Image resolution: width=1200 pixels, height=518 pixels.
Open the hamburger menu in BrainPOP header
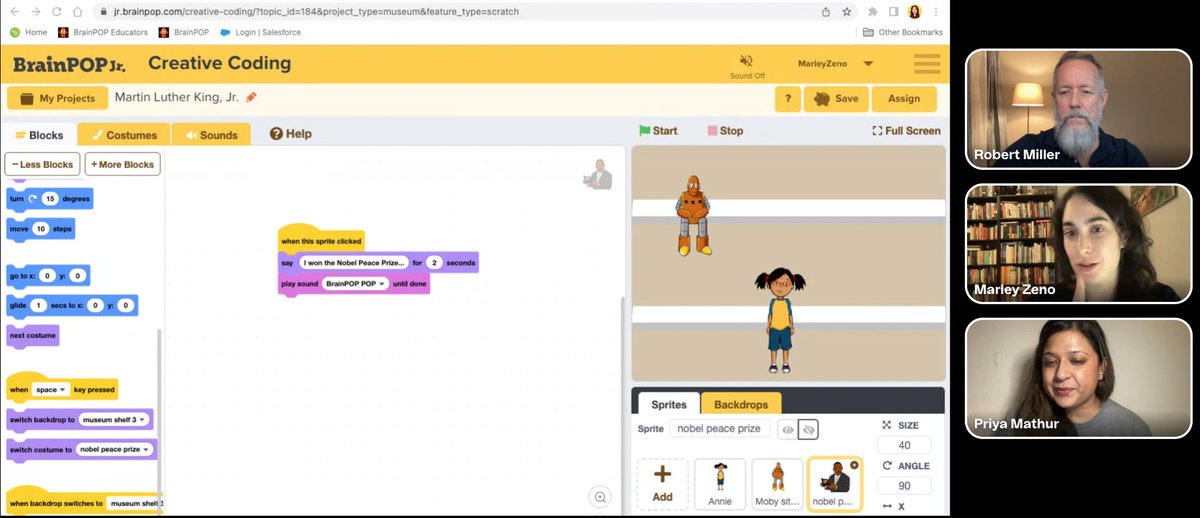click(x=927, y=63)
